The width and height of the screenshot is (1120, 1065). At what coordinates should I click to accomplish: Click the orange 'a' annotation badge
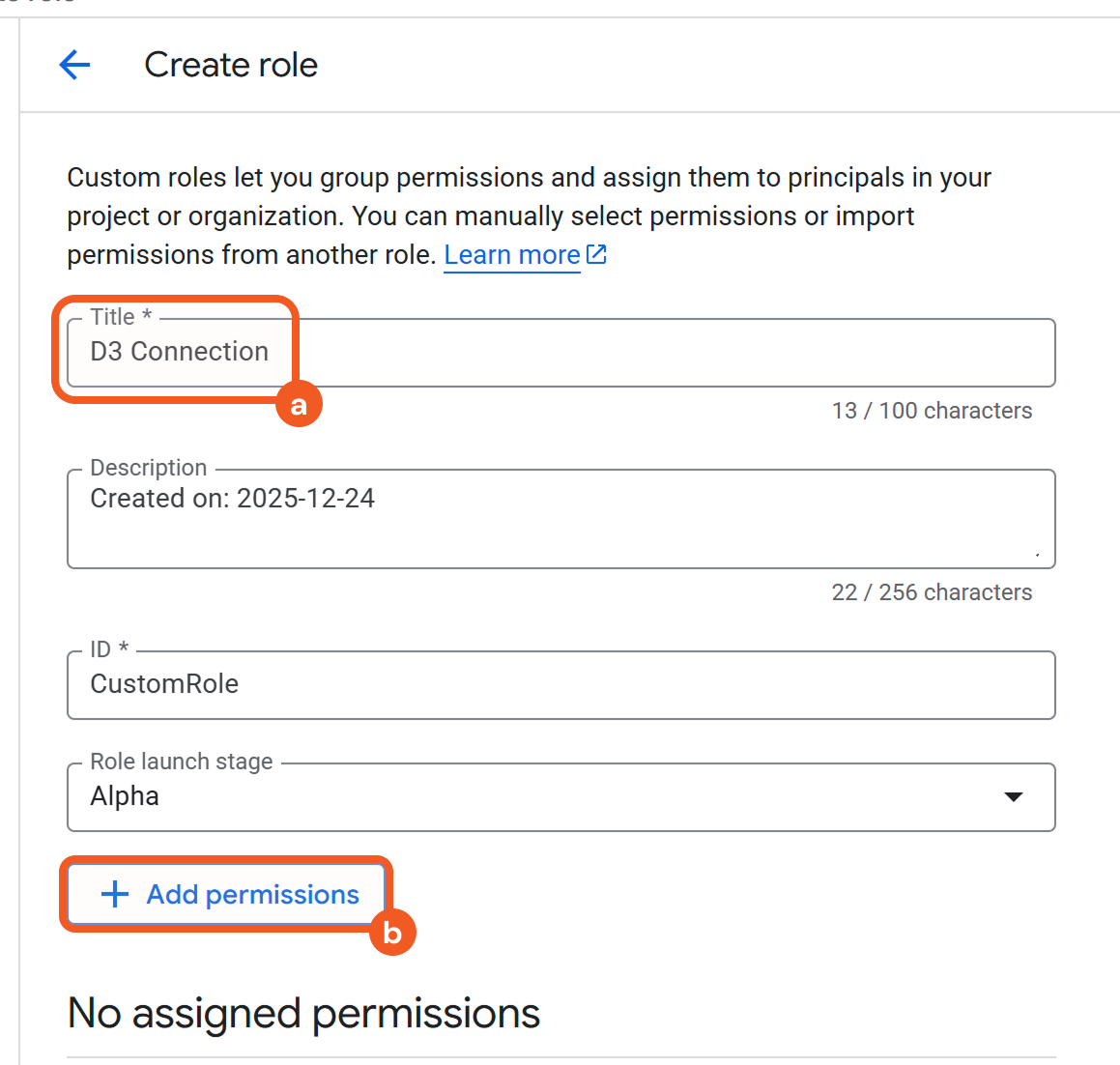tap(299, 405)
